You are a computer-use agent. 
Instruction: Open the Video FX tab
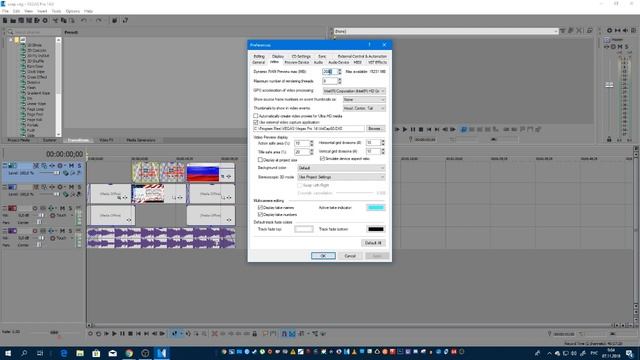(x=107, y=140)
